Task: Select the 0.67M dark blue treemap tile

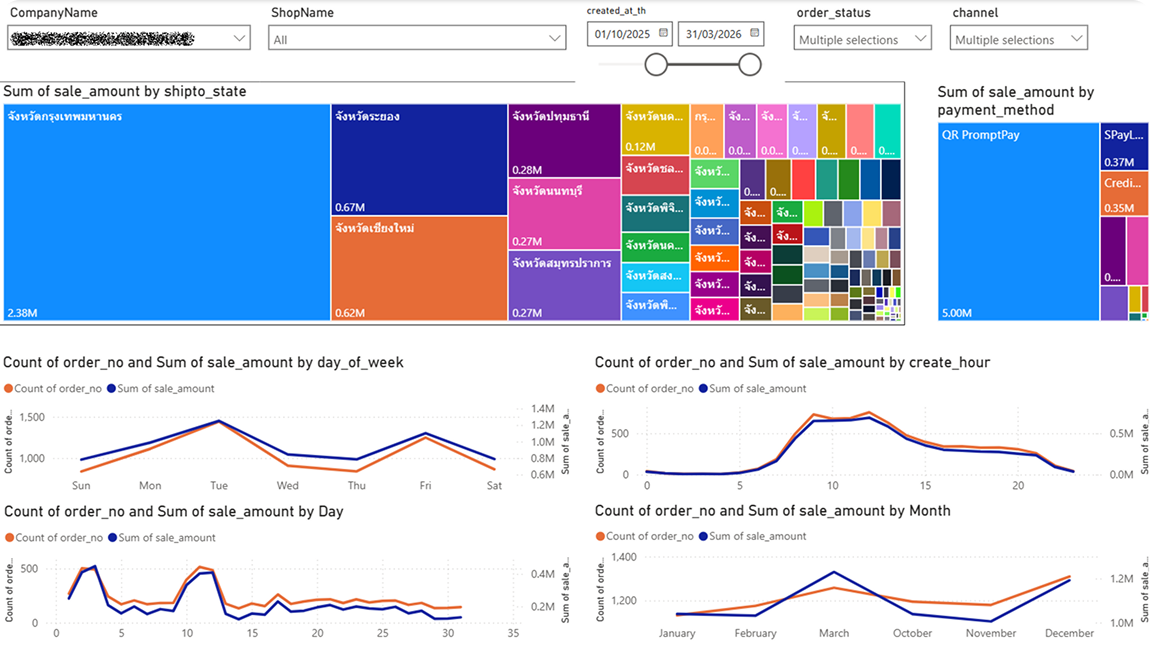Action: pos(419,159)
